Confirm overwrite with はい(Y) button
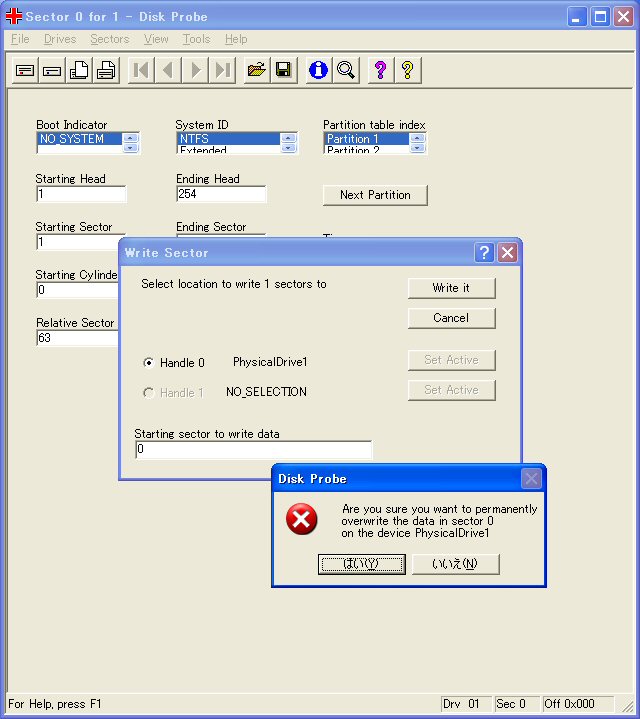 pyautogui.click(x=362, y=564)
